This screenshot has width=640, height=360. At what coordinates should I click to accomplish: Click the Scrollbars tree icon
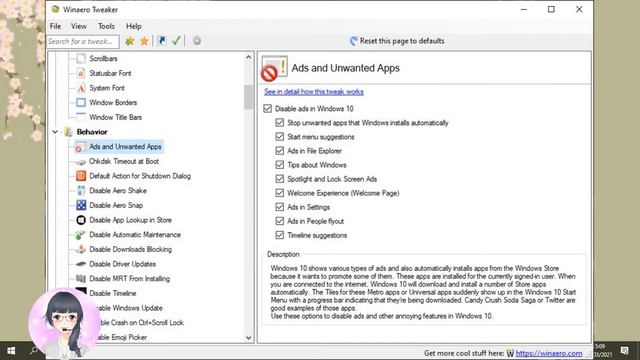click(x=81, y=58)
